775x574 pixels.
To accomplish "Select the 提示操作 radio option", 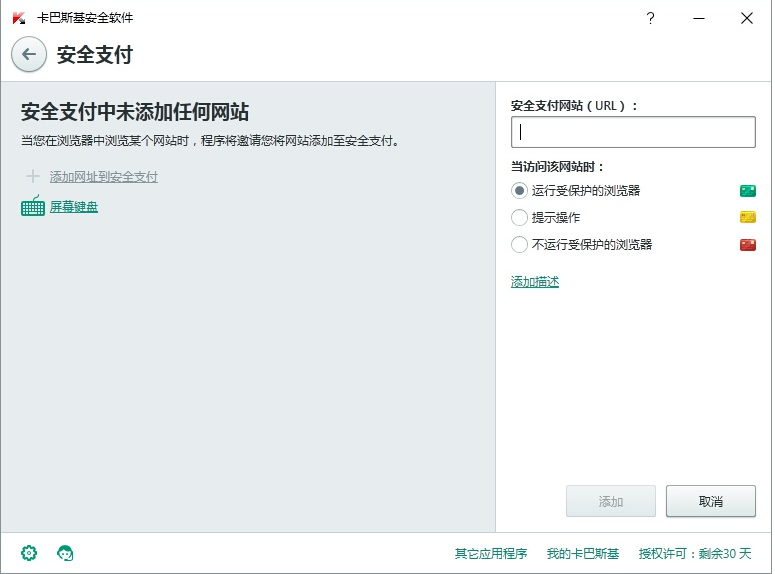I will 519,217.
